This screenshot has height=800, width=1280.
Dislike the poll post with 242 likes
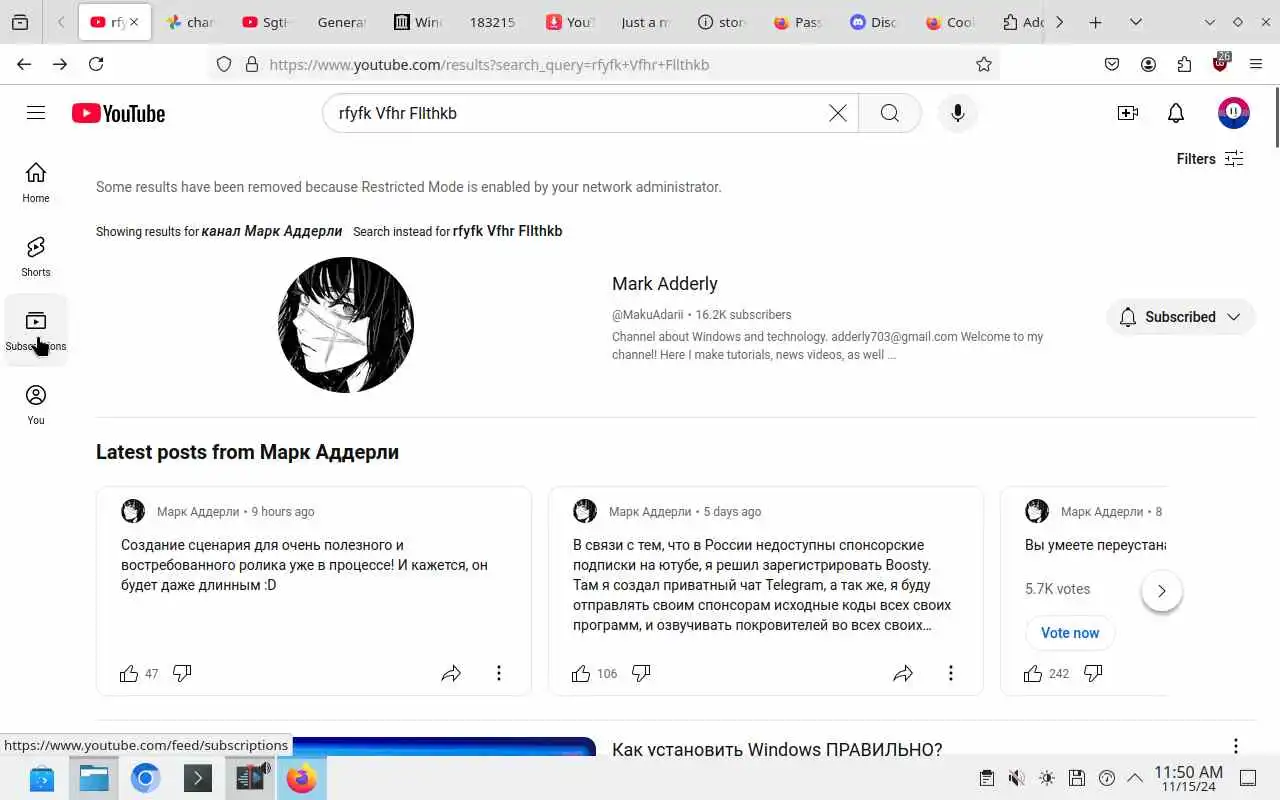(x=1094, y=674)
